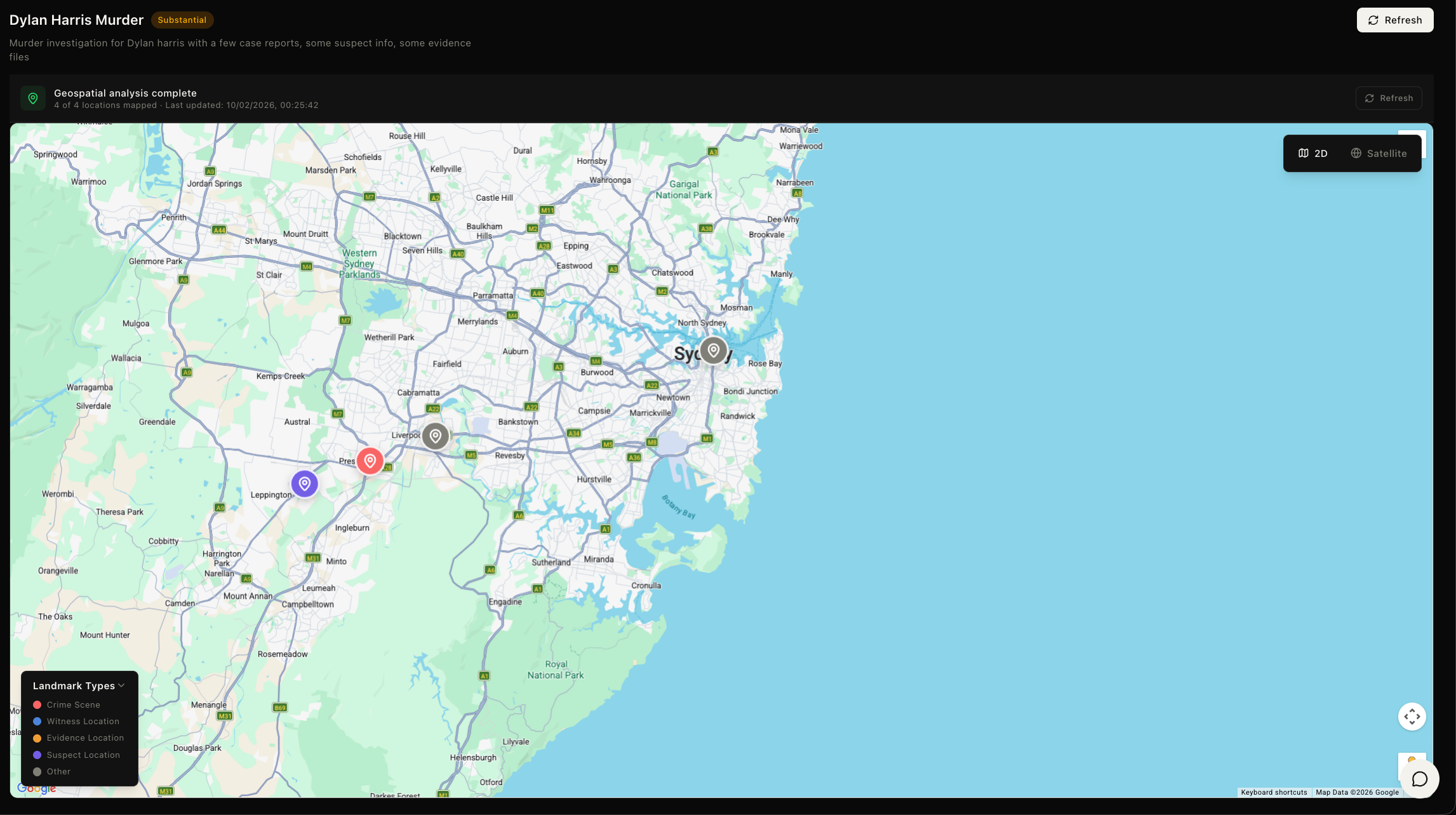Select Suspect Location in the legend
This screenshot has height=815, width=1456.
tap(83, 755)
